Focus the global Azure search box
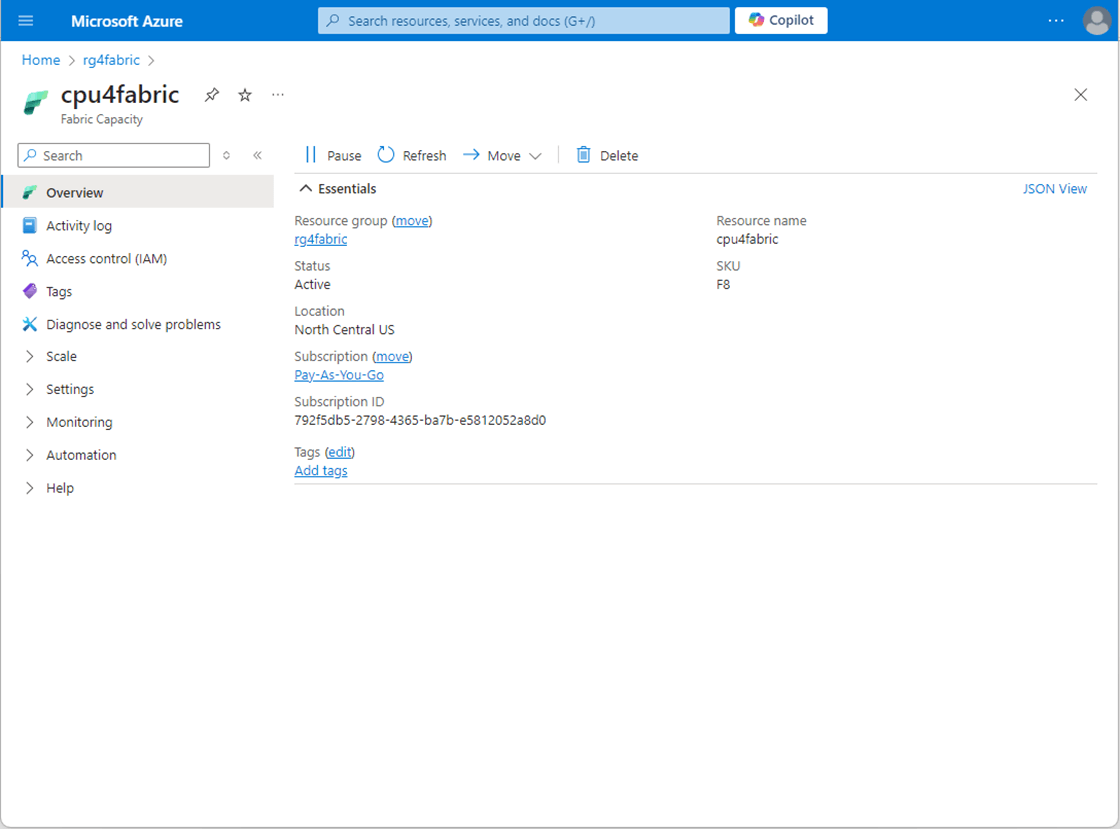Image resolution: width=1120 pixels, height=829 pixels. point(523,20)
